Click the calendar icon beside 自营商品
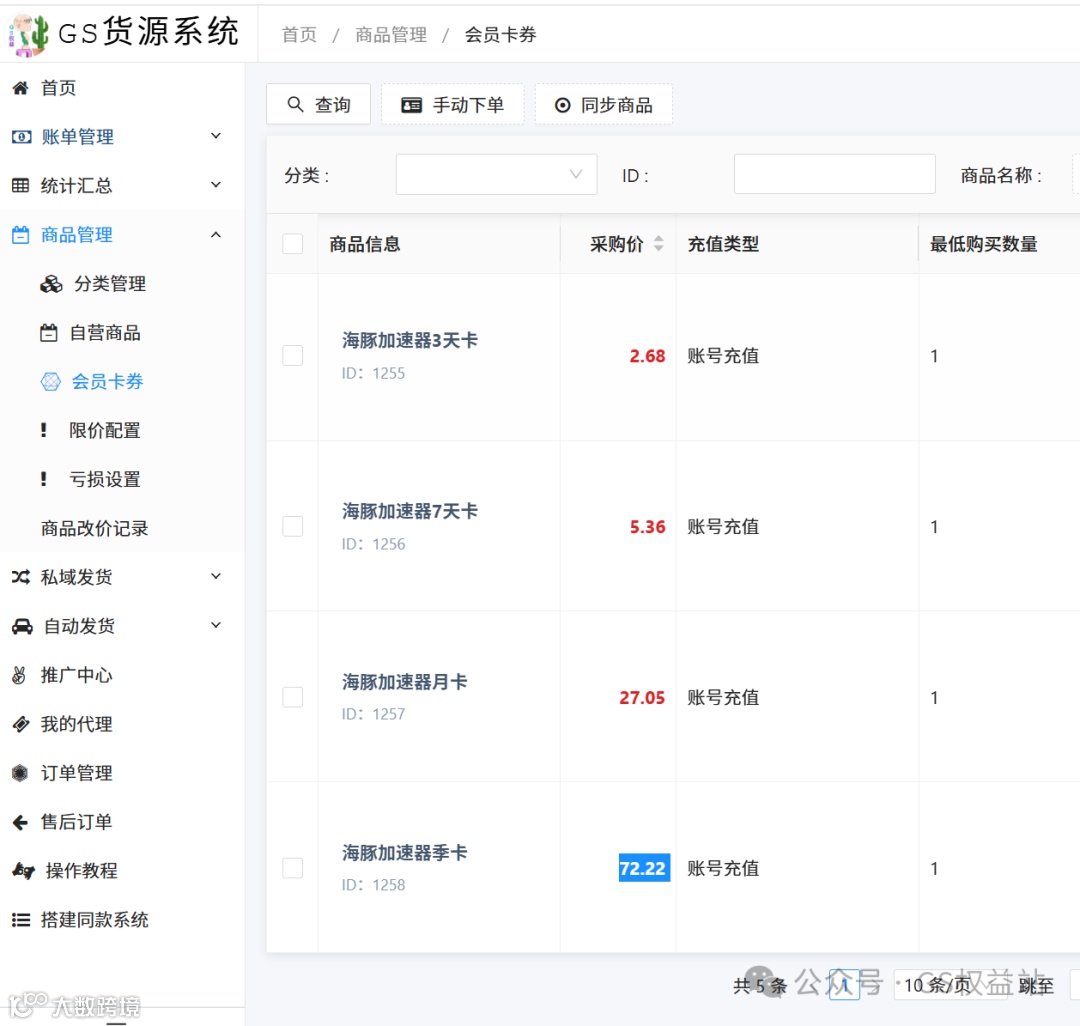The width and height of the screenshot is (1080, 1026). [x=48, y=333]
